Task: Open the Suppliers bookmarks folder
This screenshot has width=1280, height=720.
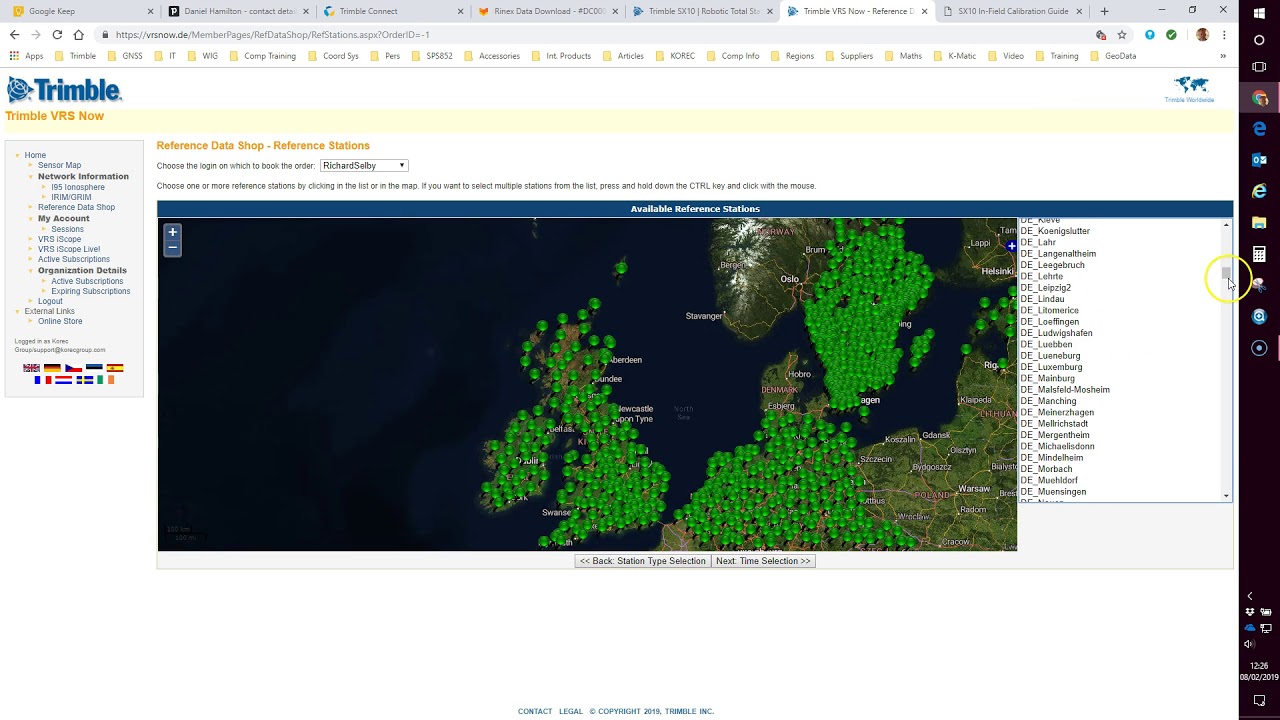Action: [x=849, y=56]
